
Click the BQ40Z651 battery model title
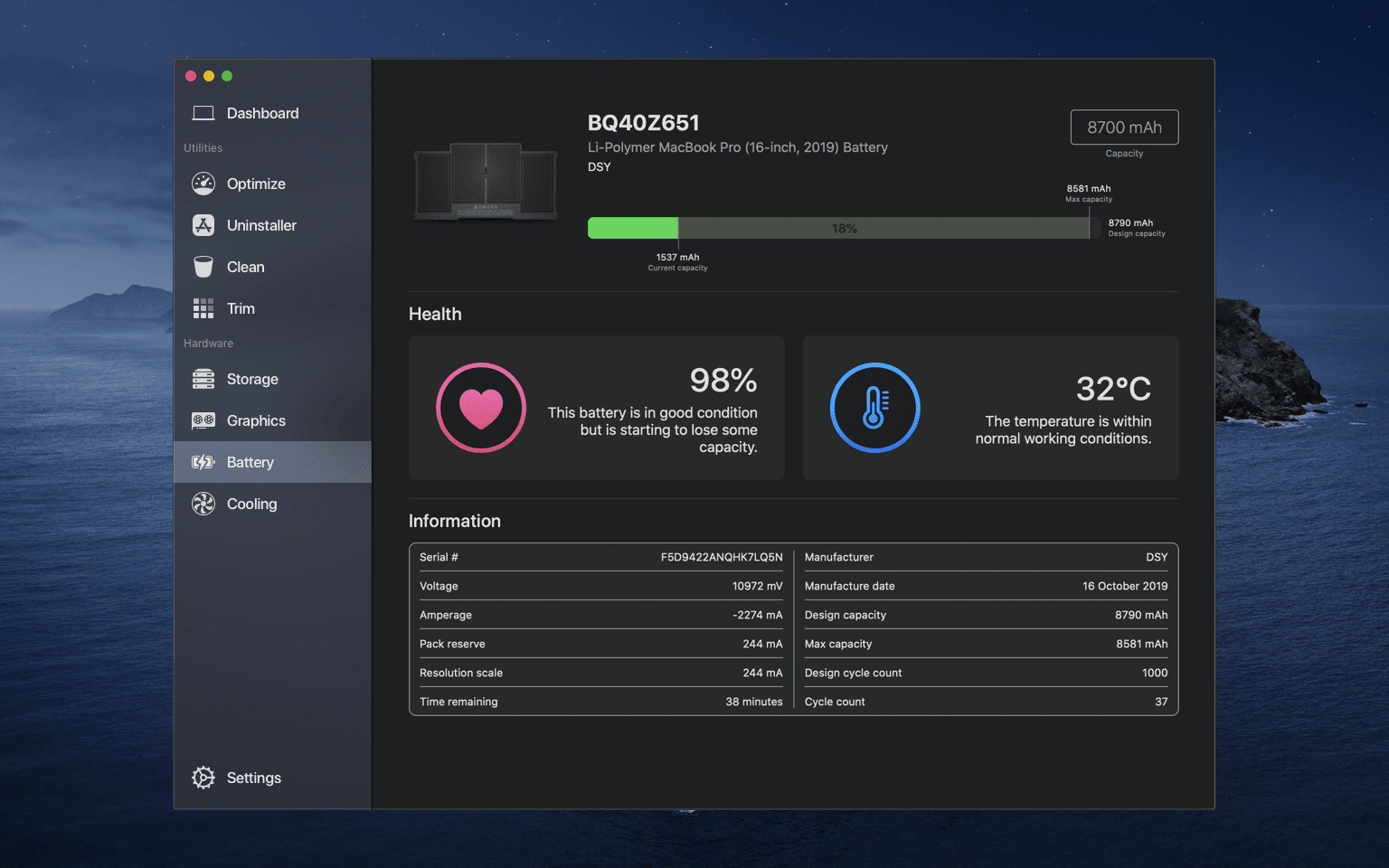click(644, 123)
